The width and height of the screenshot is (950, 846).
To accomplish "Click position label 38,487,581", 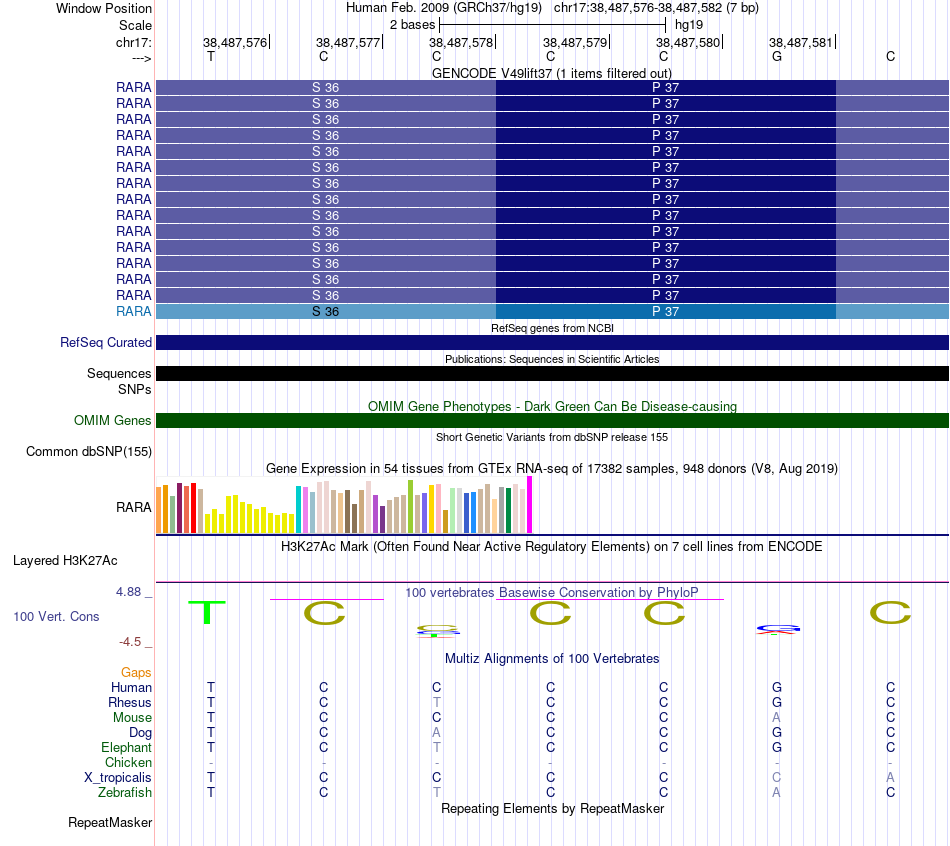I will (800, 42).
